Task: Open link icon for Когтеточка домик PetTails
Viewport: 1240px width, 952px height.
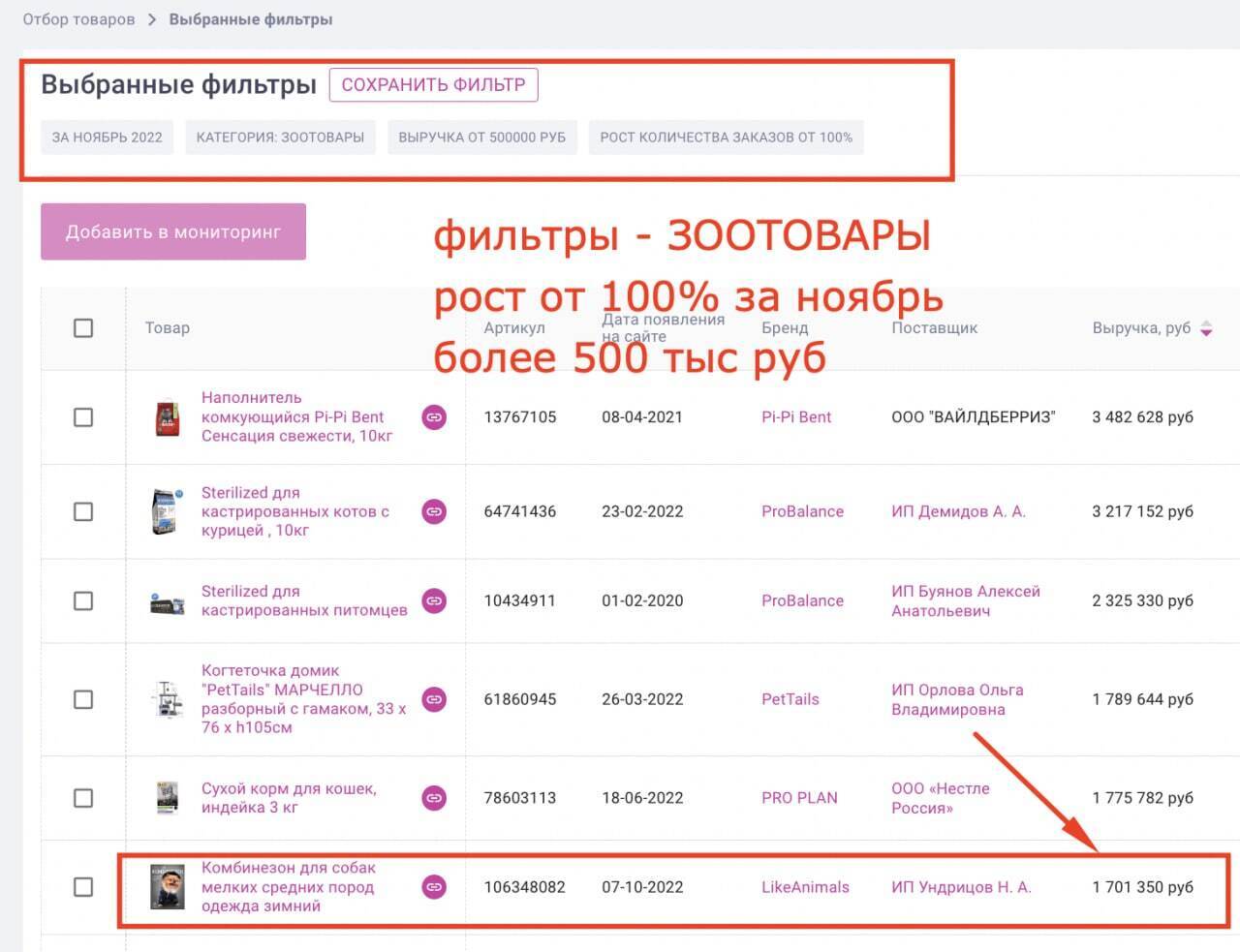Action: click(x=434, y=699)
